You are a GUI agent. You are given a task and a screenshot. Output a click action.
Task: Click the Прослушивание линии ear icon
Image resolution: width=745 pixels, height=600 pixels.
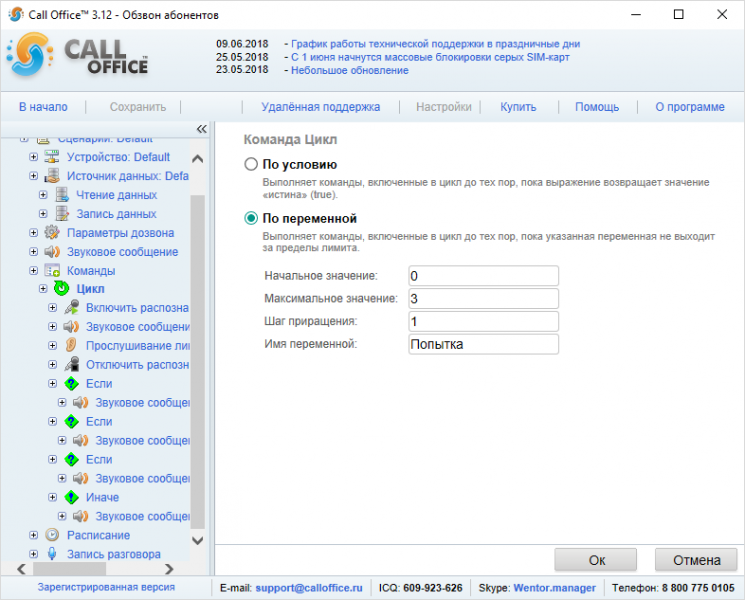tap(71, 345)
